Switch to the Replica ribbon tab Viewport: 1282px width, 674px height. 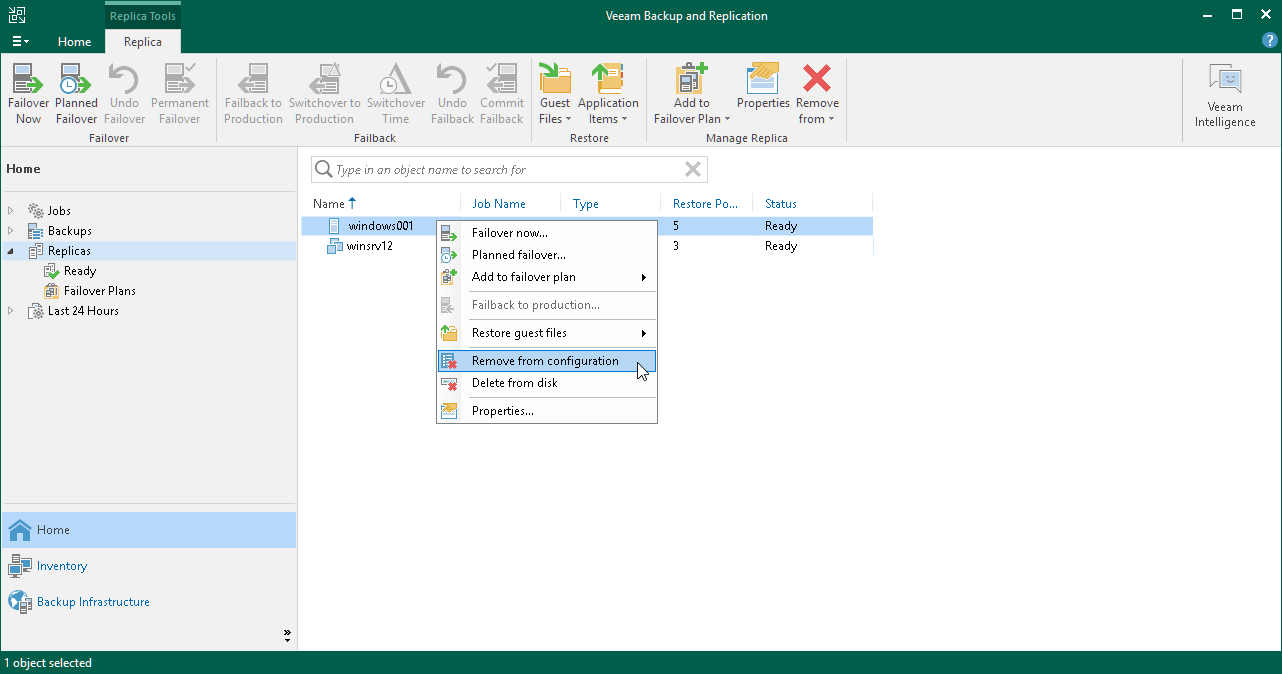pos(143,42)
